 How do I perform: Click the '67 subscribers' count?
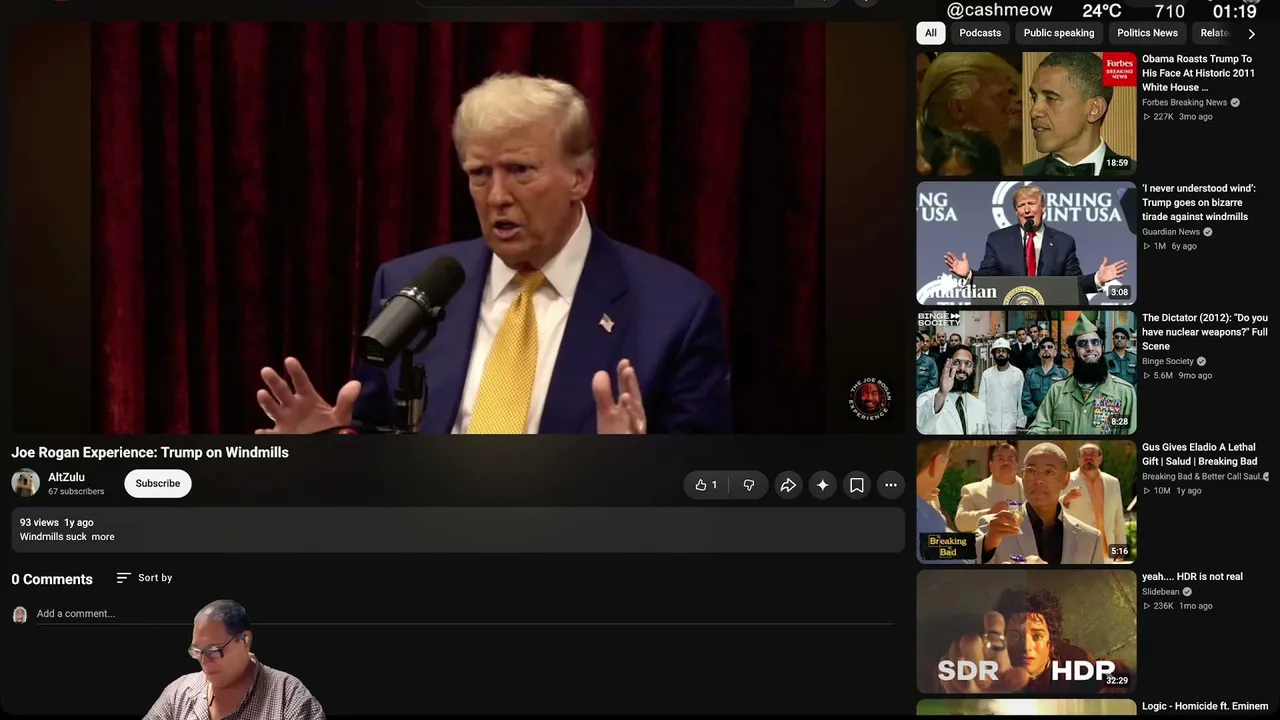click(76, 491)
